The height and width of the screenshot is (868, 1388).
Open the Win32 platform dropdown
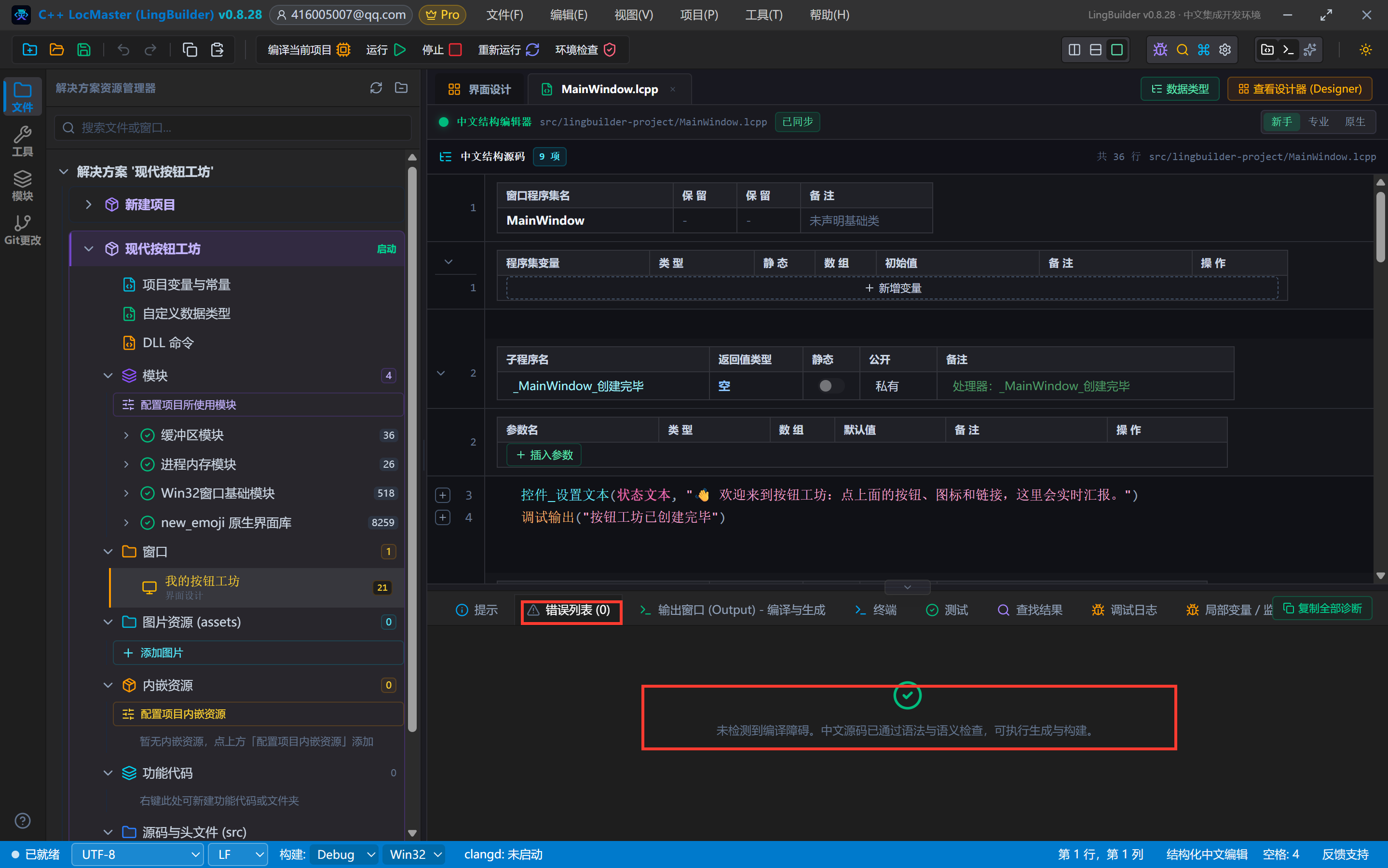[x=415, y=854]
